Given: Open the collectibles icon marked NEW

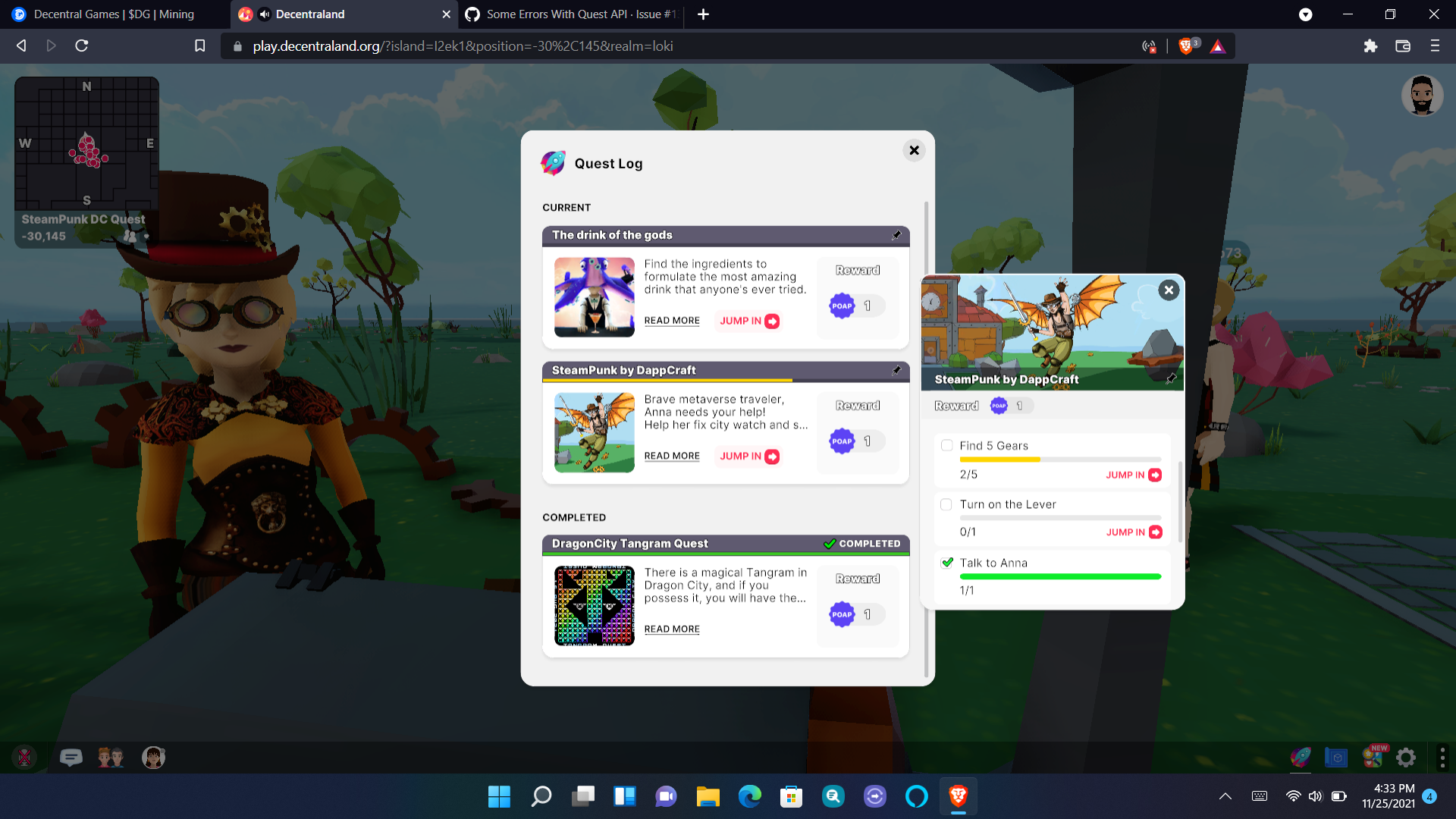Looking at the screenshot, I should (1373, 757).
